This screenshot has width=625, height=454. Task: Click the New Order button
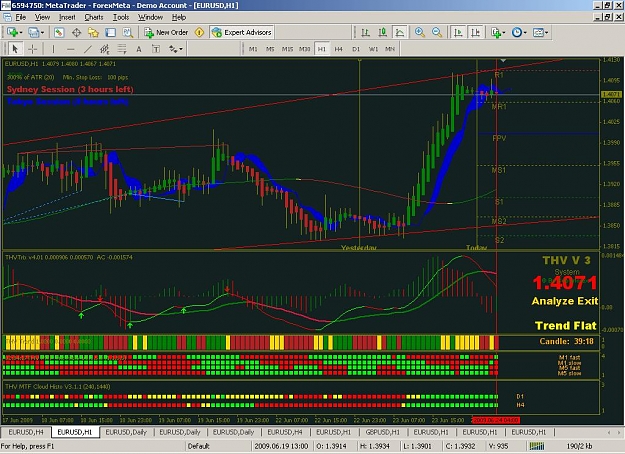coord(166,32)
